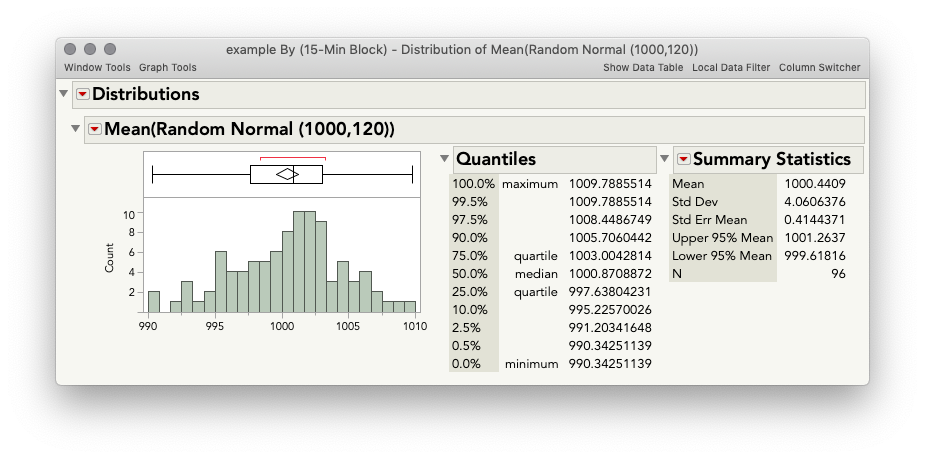Click the Mean value 1000.4409
This screenshot has width=925, height=459.
[x=815, y=184]
